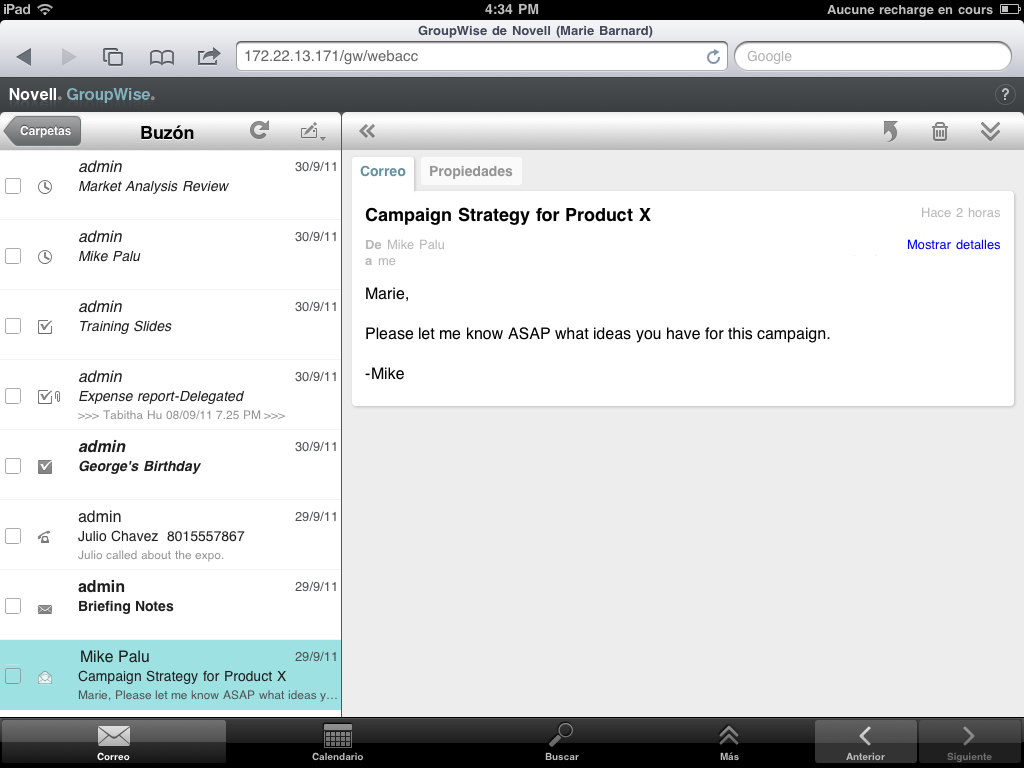Tap the Safari share icon
Viewport: 1024px width, 768px height.
tap(208, 57)
